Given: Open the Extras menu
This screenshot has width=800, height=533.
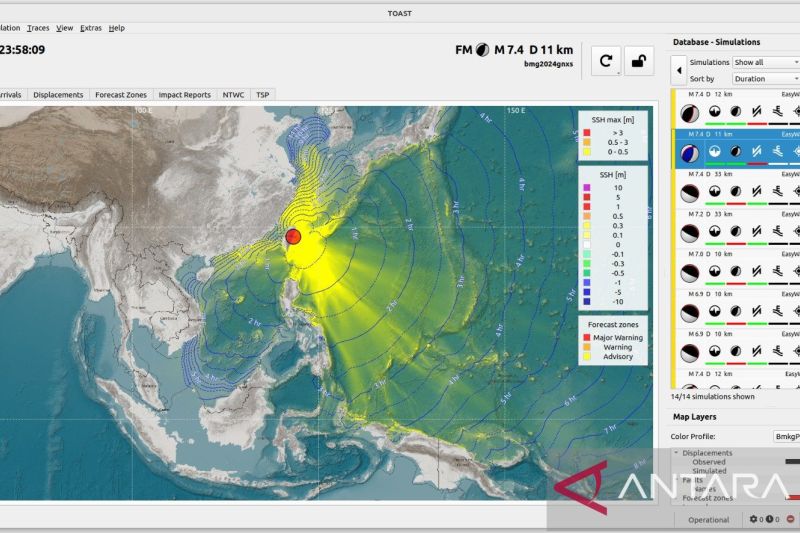Looking at the screenshot, I should click(90, 28).
